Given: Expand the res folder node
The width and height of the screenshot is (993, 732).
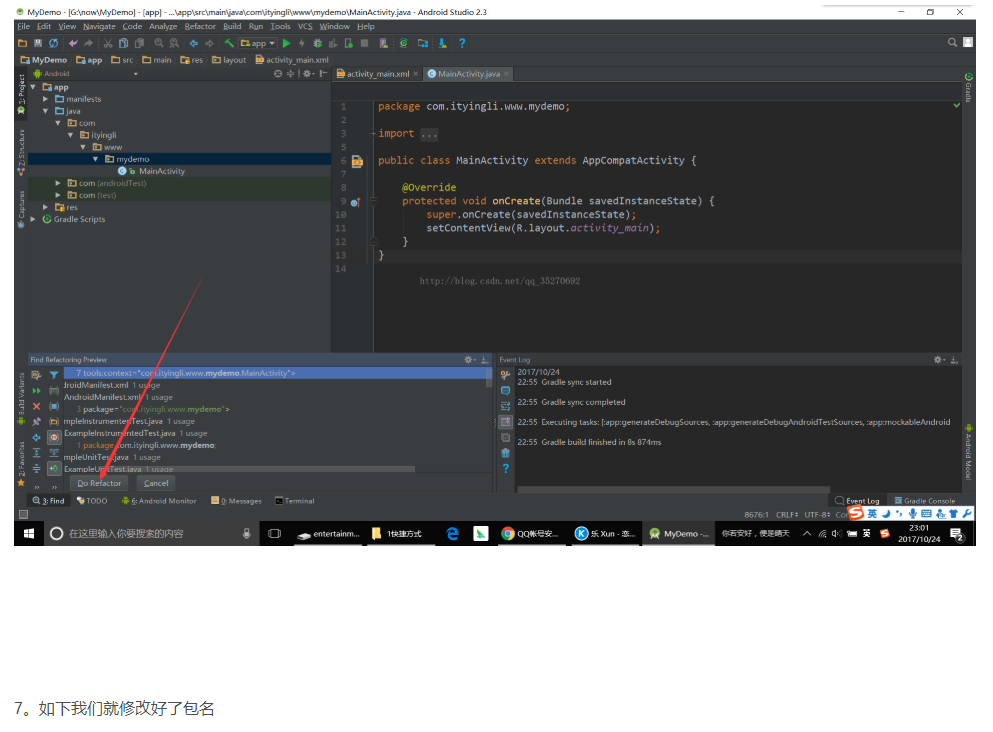Looking at the screenshot, I should pos(46,207).
